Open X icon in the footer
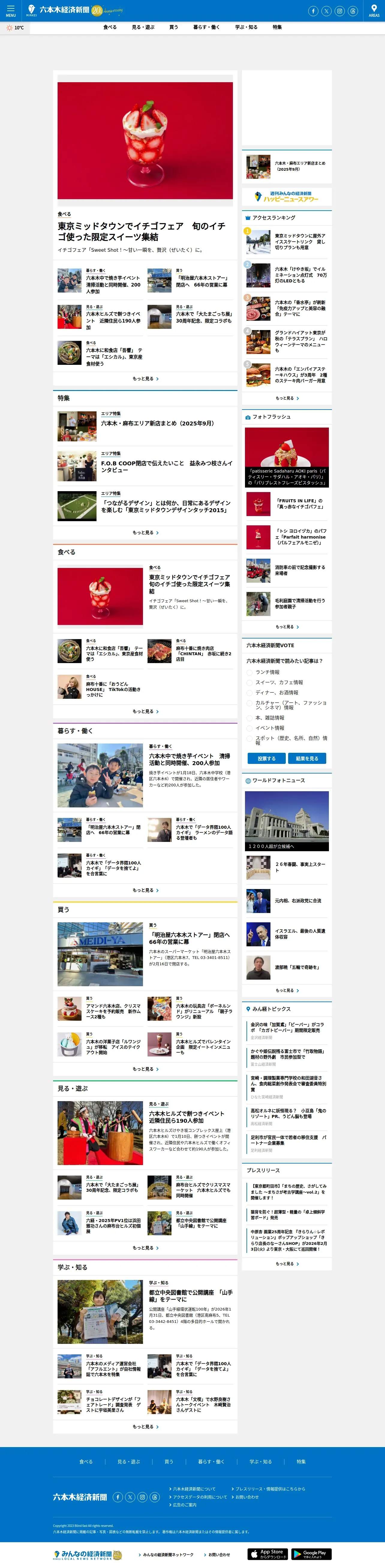This screenshot has width=385, height=1568. click(130, 1497)
